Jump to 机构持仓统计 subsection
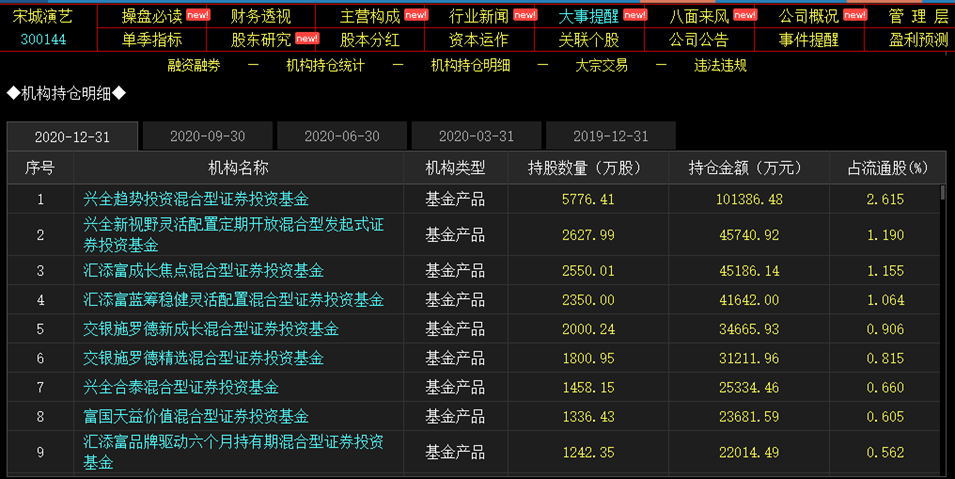Viewport: 955px width, 479px height. (325, 65)
